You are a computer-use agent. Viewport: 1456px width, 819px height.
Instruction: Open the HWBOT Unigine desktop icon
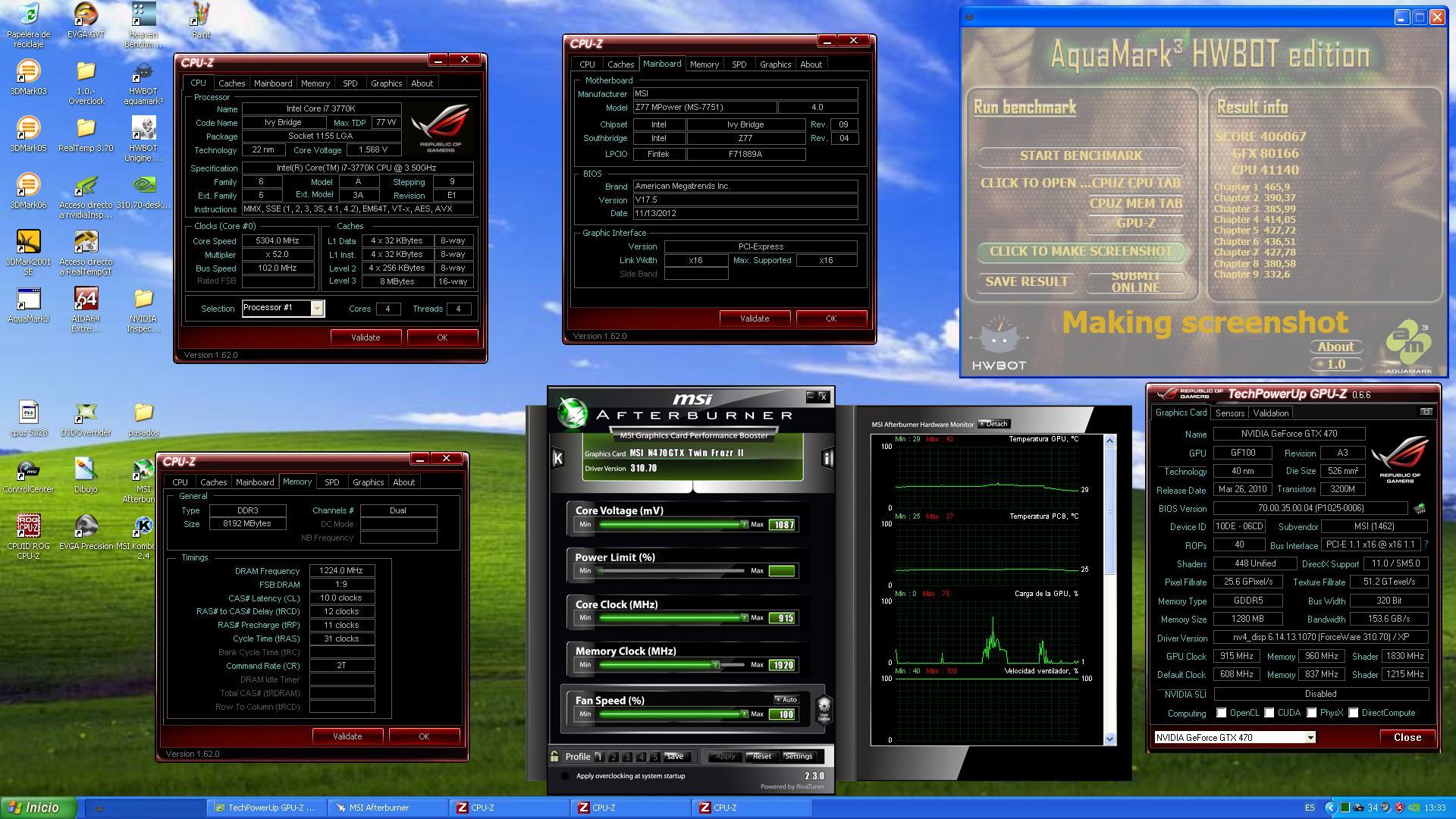143,139
